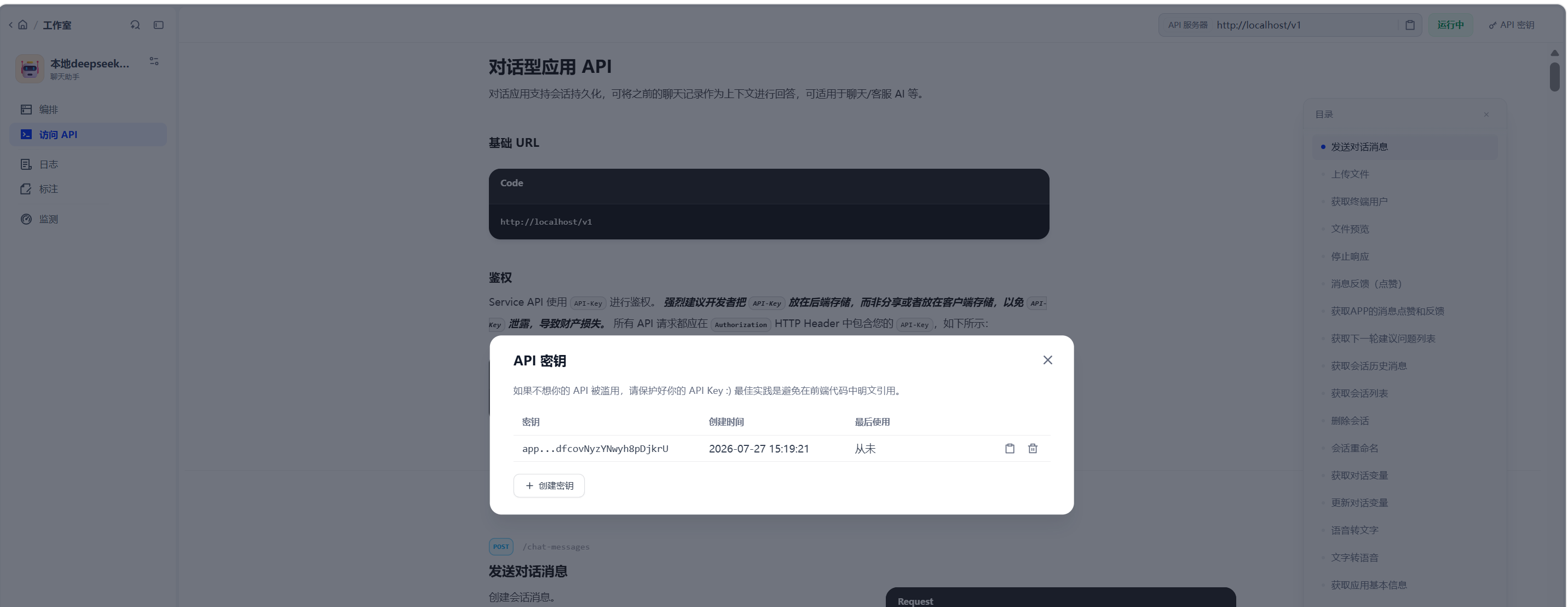1568x607 pixels.
Task: Open the 标注 sidebar item
Action: coord(88,190)
